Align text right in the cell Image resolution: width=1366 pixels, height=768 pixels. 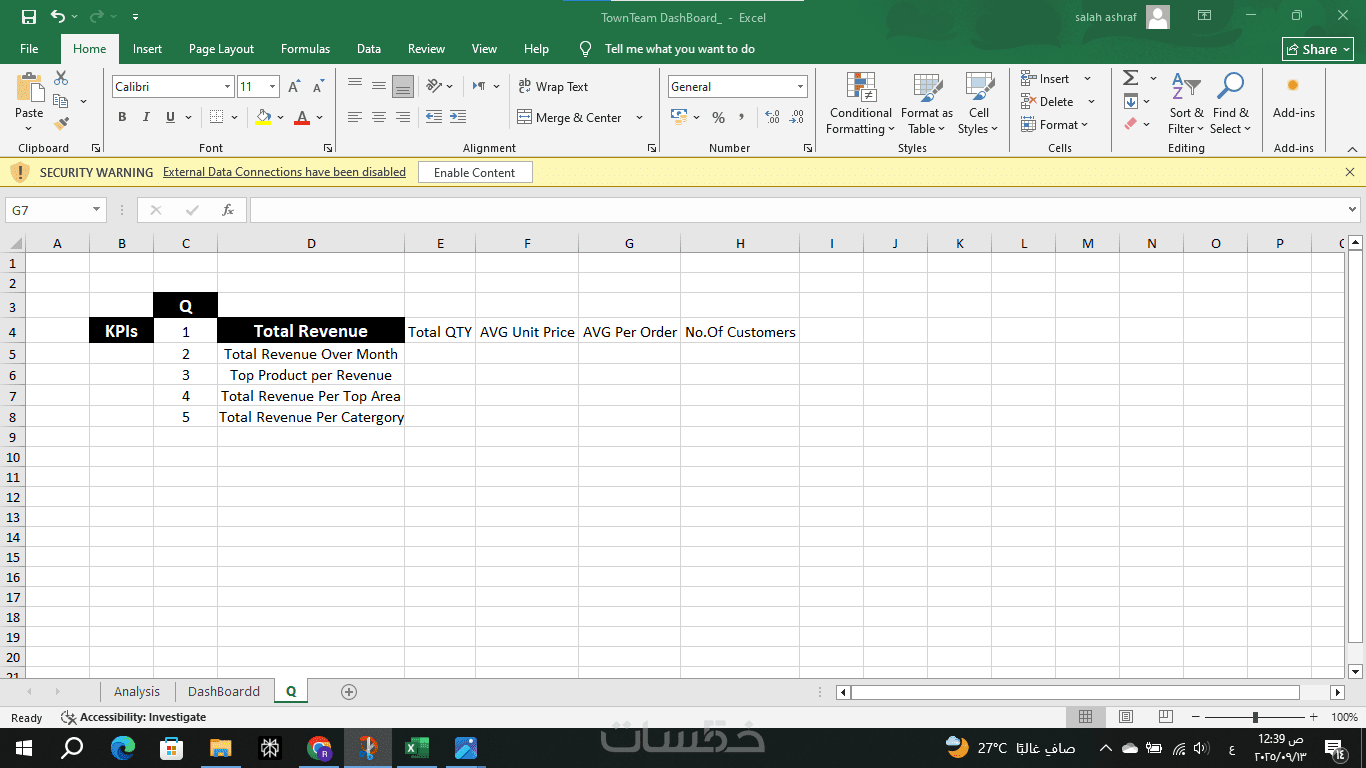tap(402, 117)
